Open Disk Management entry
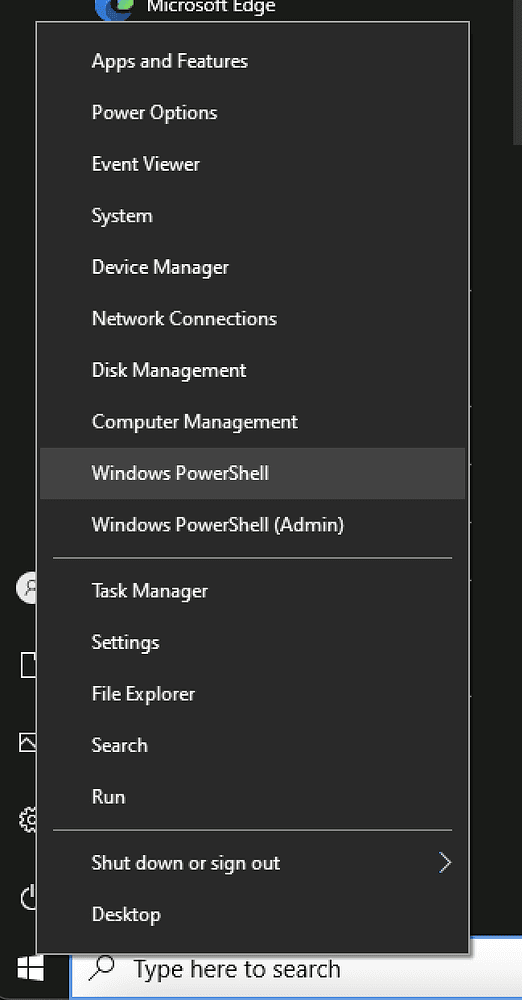 (252, 370)
